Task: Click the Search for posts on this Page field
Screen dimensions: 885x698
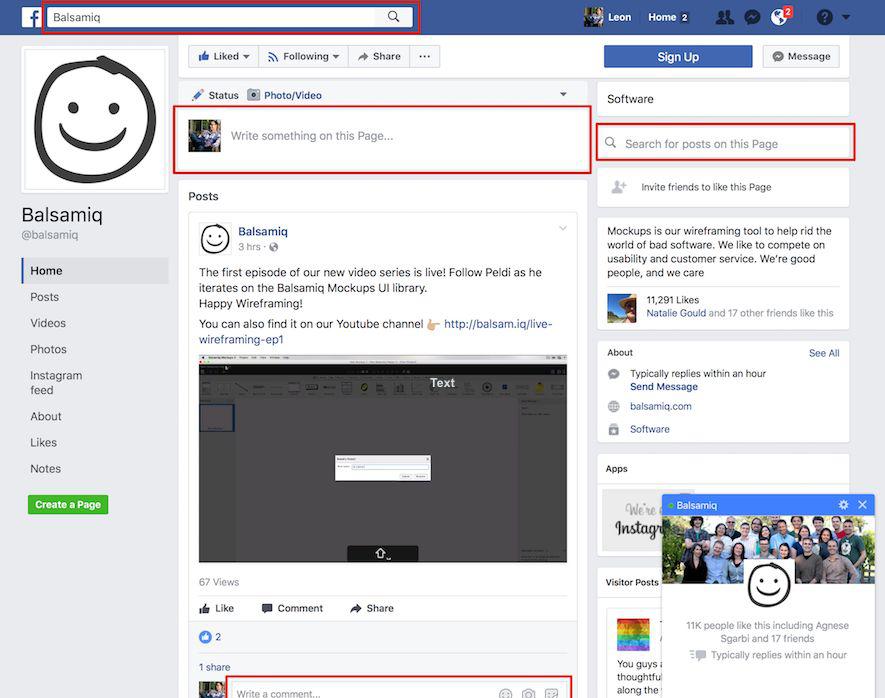Action: click(x=725, y=143)
